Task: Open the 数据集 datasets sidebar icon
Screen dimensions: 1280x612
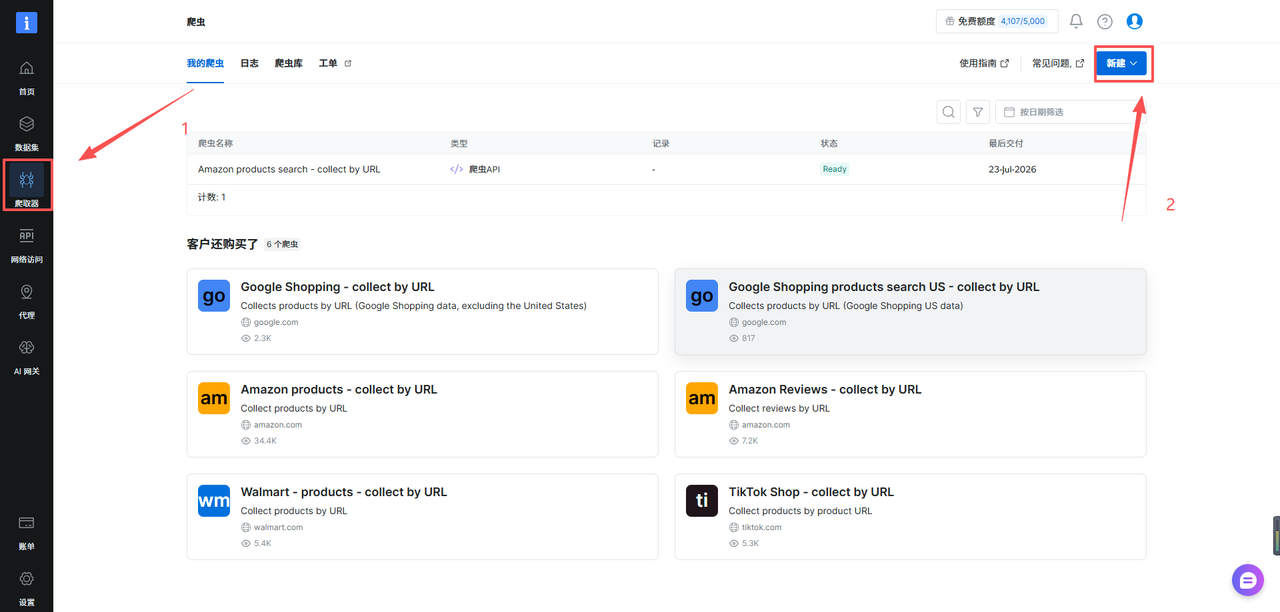Action: pyautogui.click(x=26, y=124)
